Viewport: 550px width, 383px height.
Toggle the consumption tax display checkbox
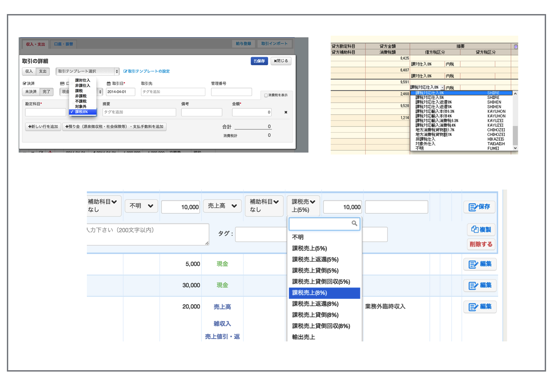click(266, 95)
